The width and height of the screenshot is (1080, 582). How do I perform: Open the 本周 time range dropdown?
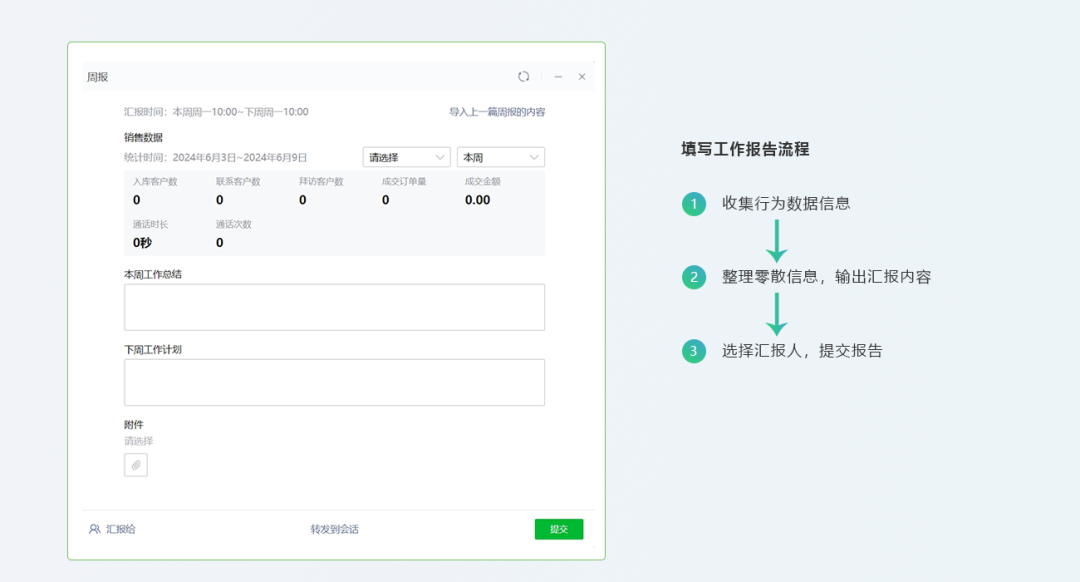click(x=500, y=157)
